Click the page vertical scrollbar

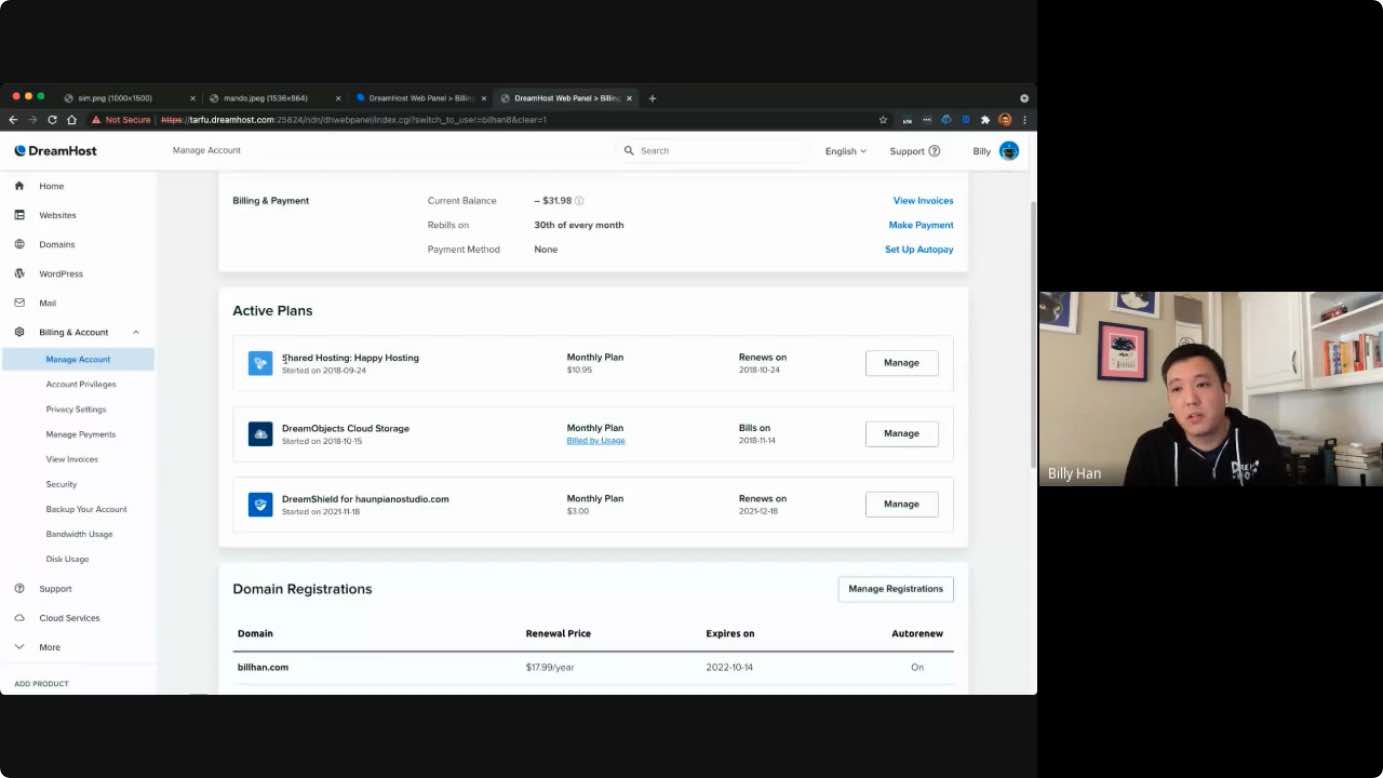point(1032,334)
